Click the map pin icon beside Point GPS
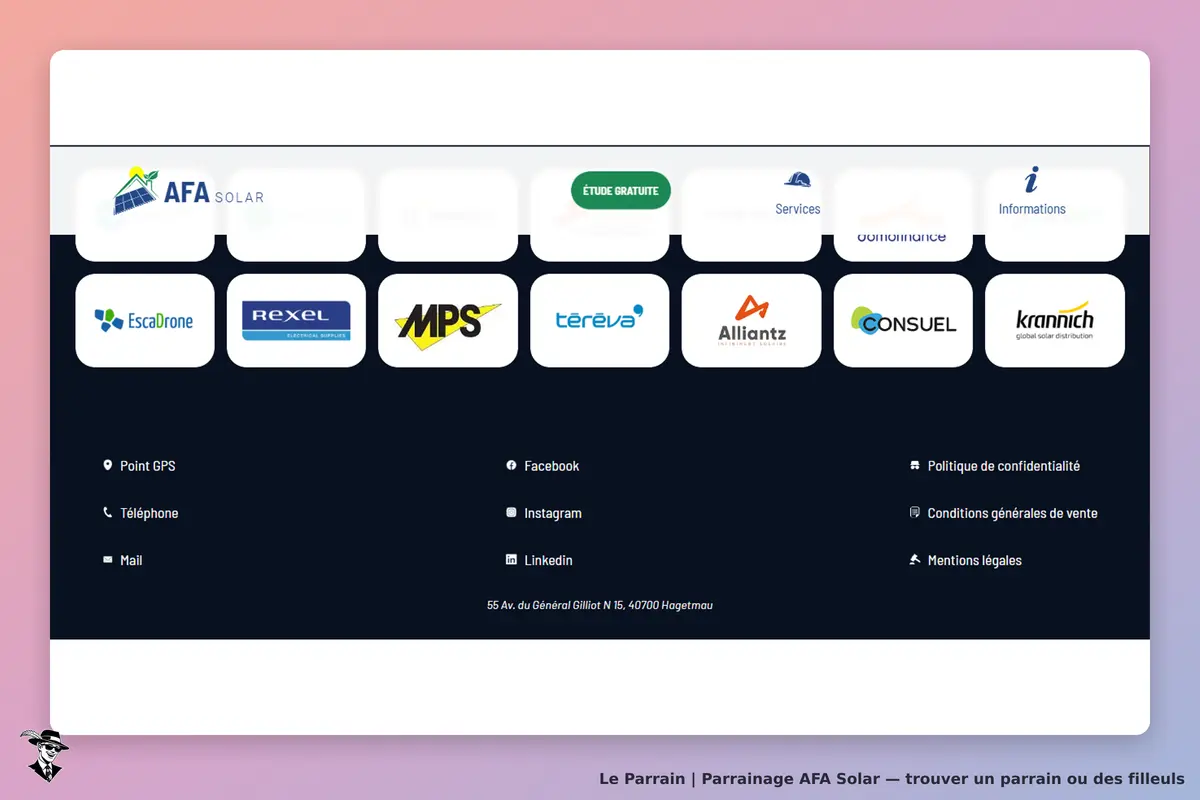Viewport: 1200px width, 800px height. tap(108, 465)
